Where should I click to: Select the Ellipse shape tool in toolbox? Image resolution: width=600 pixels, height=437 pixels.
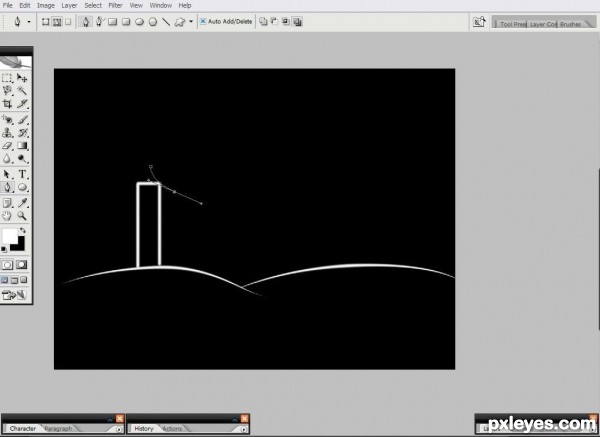point(22,187)
